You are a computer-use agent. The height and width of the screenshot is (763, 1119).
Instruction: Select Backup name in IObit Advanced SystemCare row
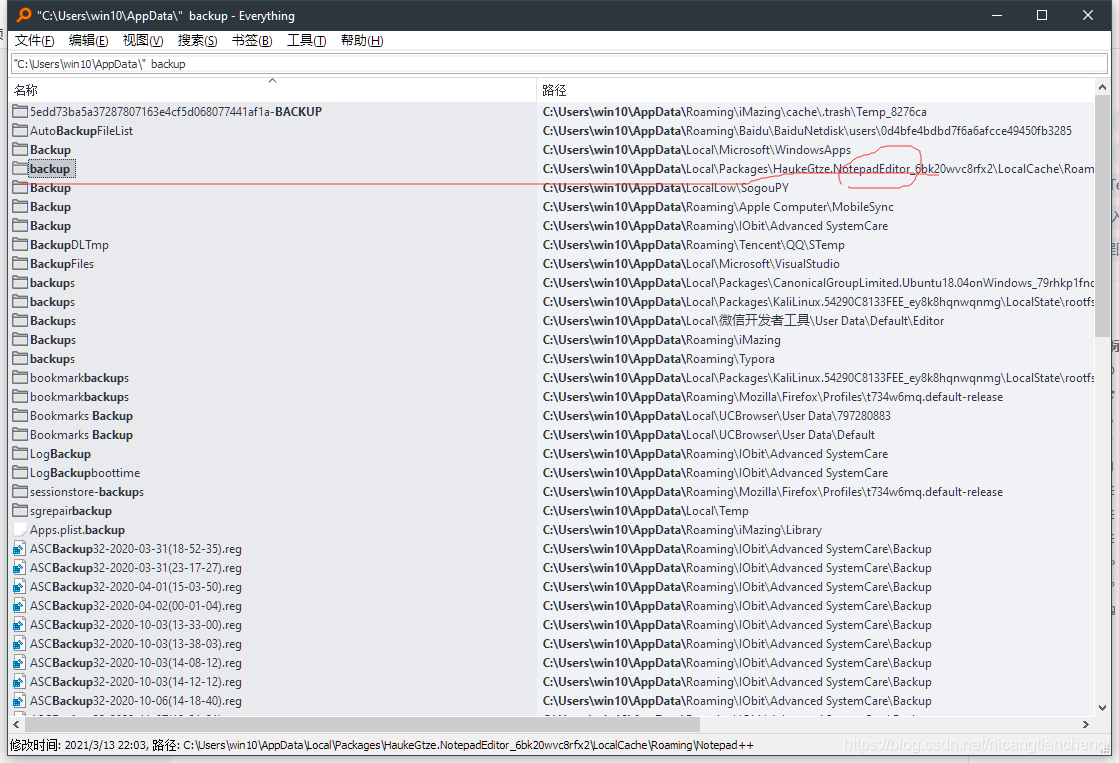click(50, 226)
